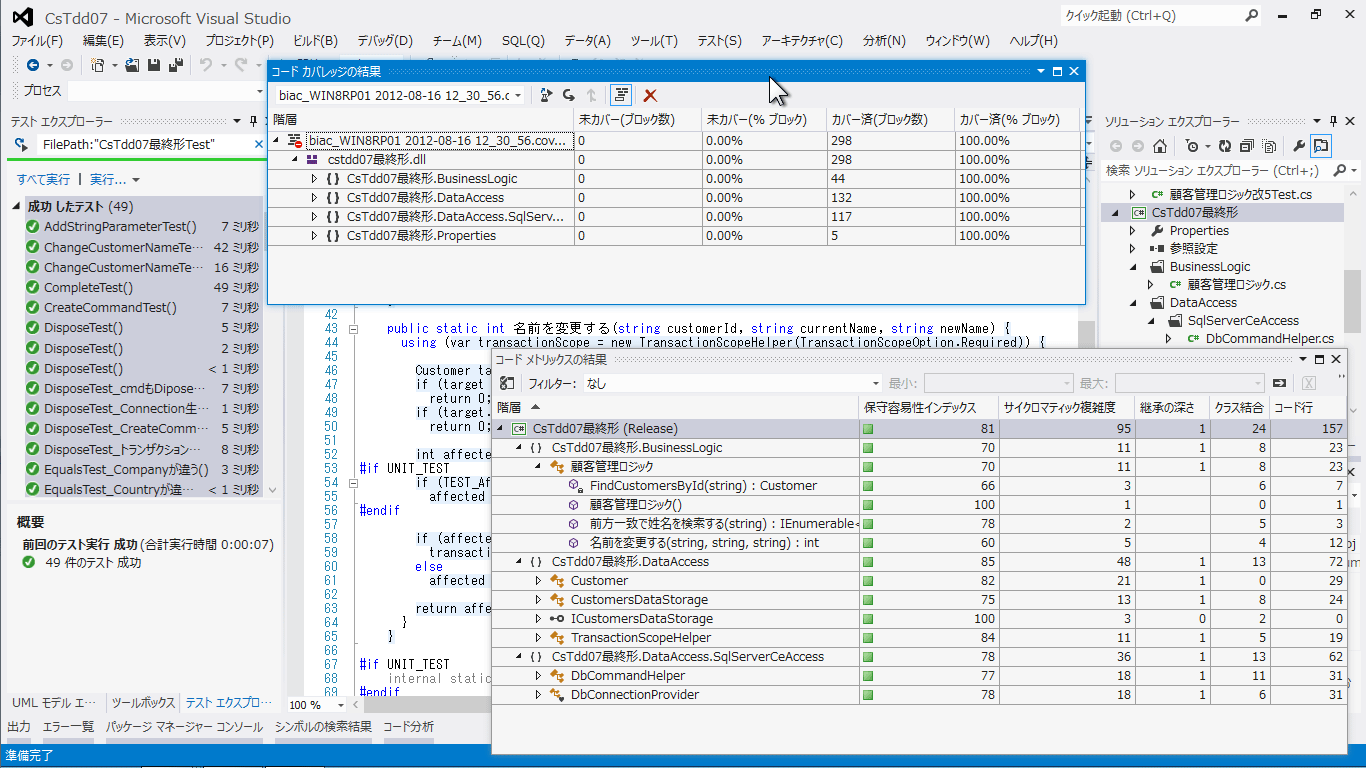Expand the Customer class in code metrics
Image resolution: width=1366 pixels, height=768 pixels.
tap(538, 581)
